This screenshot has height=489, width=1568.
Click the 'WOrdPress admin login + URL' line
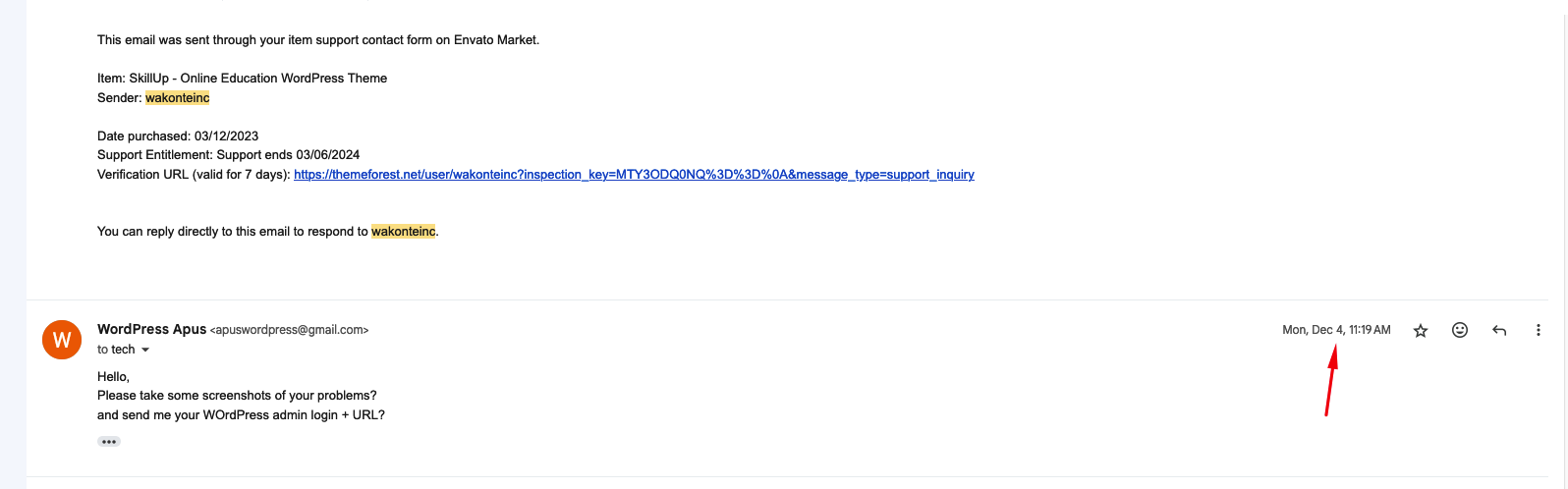(x=241, y=415)
